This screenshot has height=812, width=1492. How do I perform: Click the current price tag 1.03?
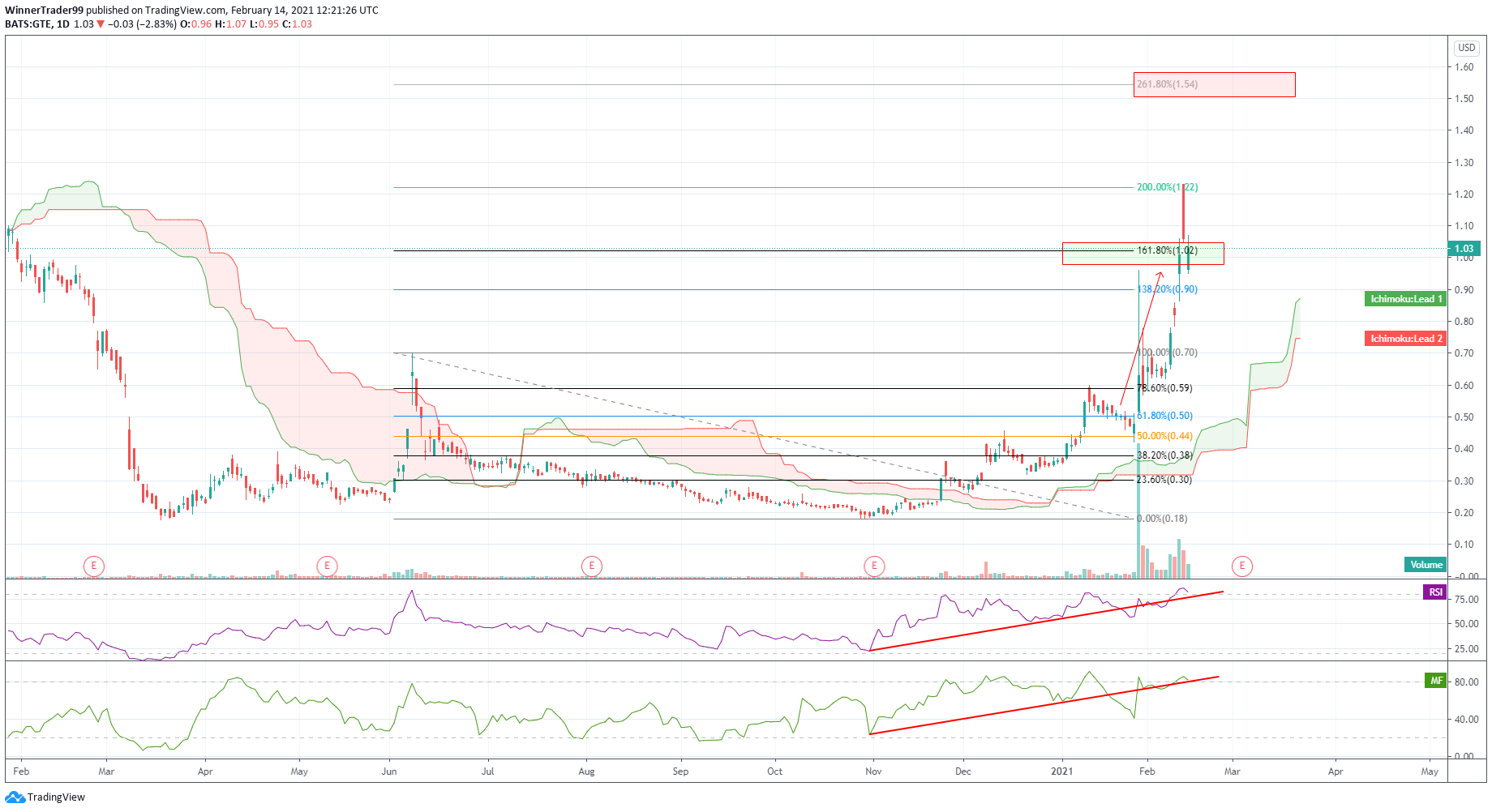click(1464, 249)
